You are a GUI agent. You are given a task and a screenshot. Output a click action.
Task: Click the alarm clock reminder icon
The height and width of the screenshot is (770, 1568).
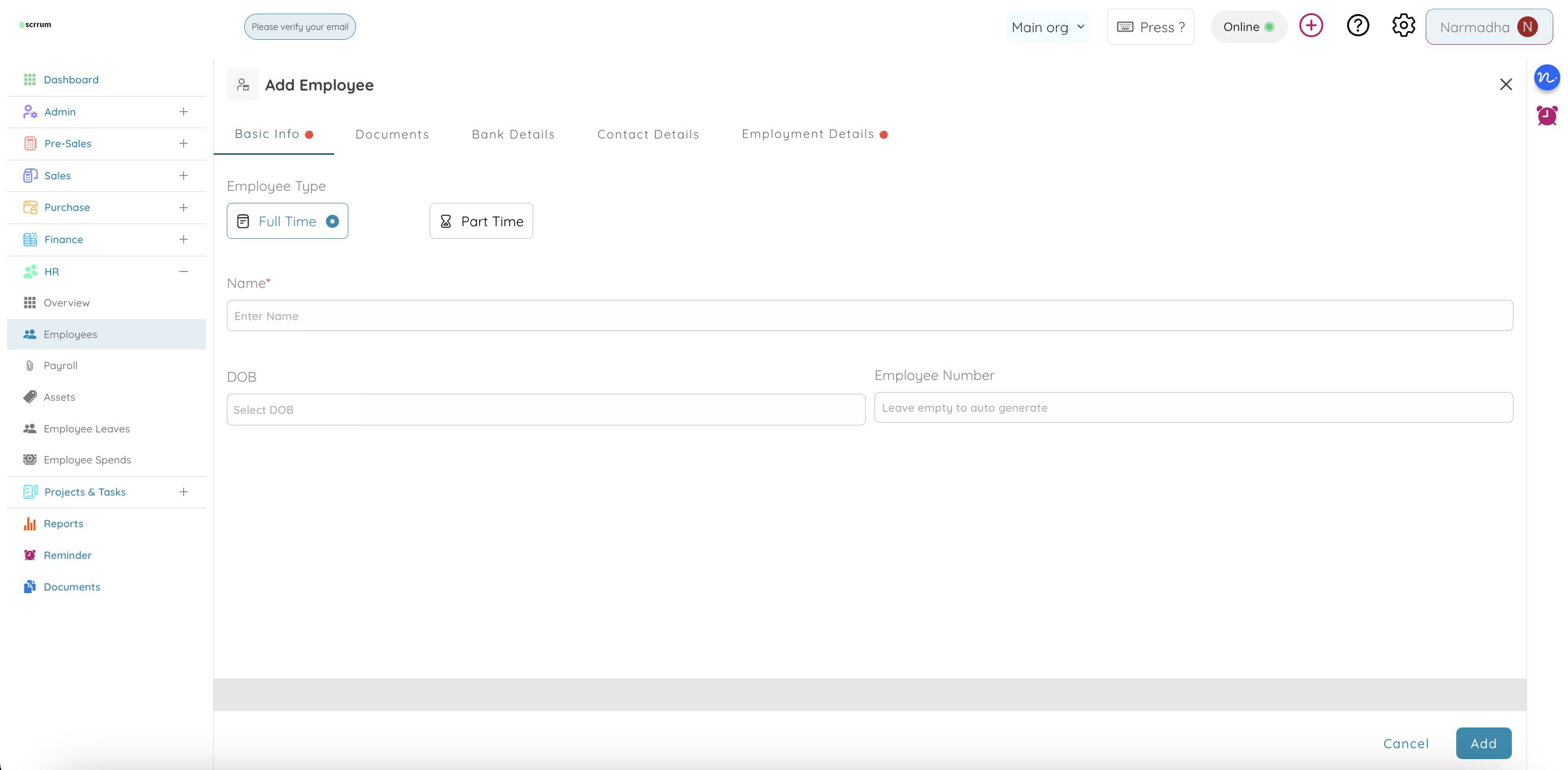[x=1546, y=116]
